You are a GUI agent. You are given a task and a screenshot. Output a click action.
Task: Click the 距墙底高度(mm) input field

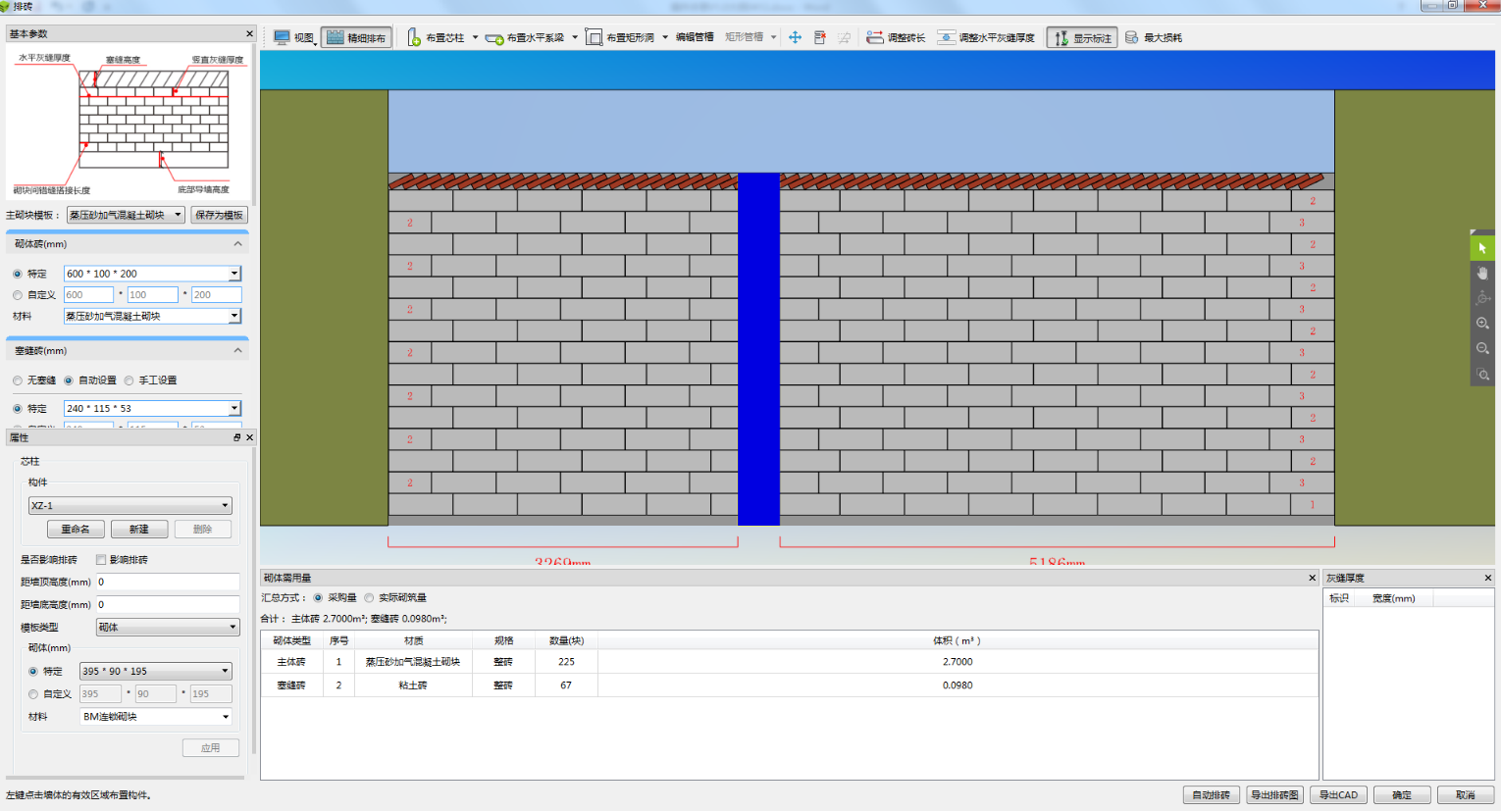click(x=168, y=605)
